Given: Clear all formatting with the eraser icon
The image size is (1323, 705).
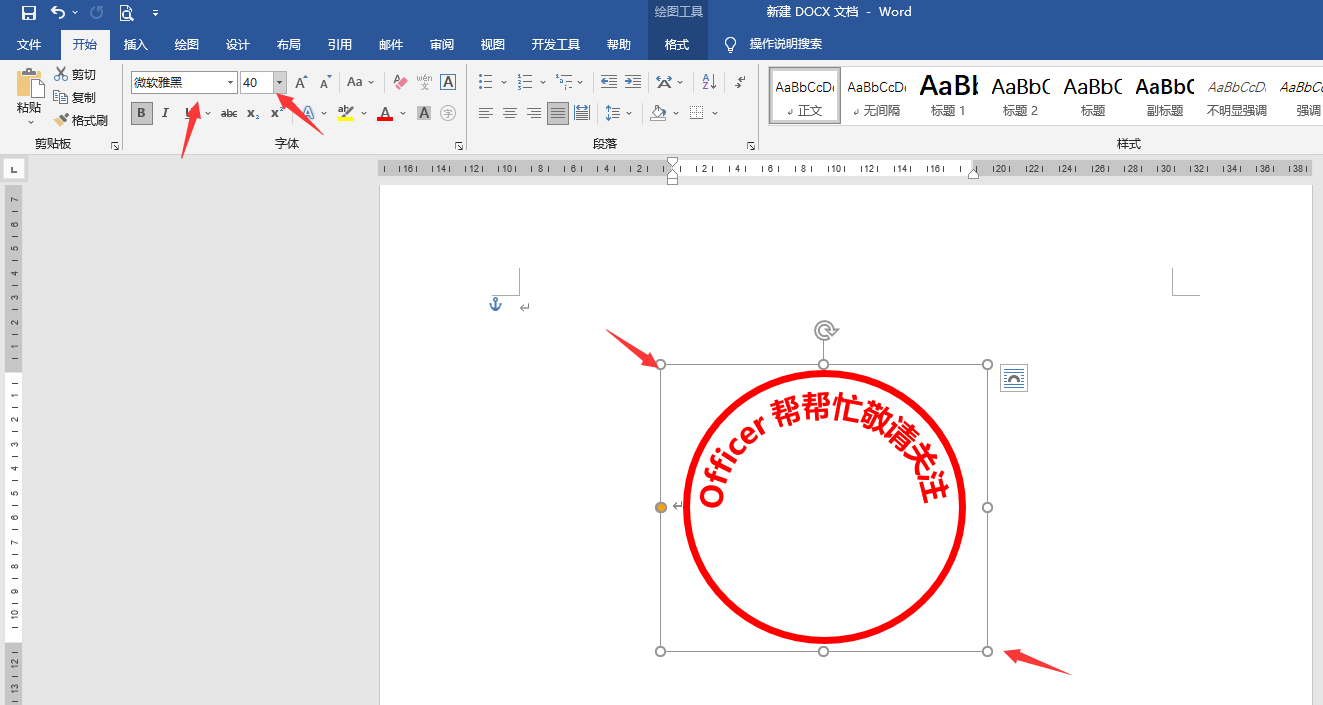Looking at the screenshot, I should tap(400, 82).
